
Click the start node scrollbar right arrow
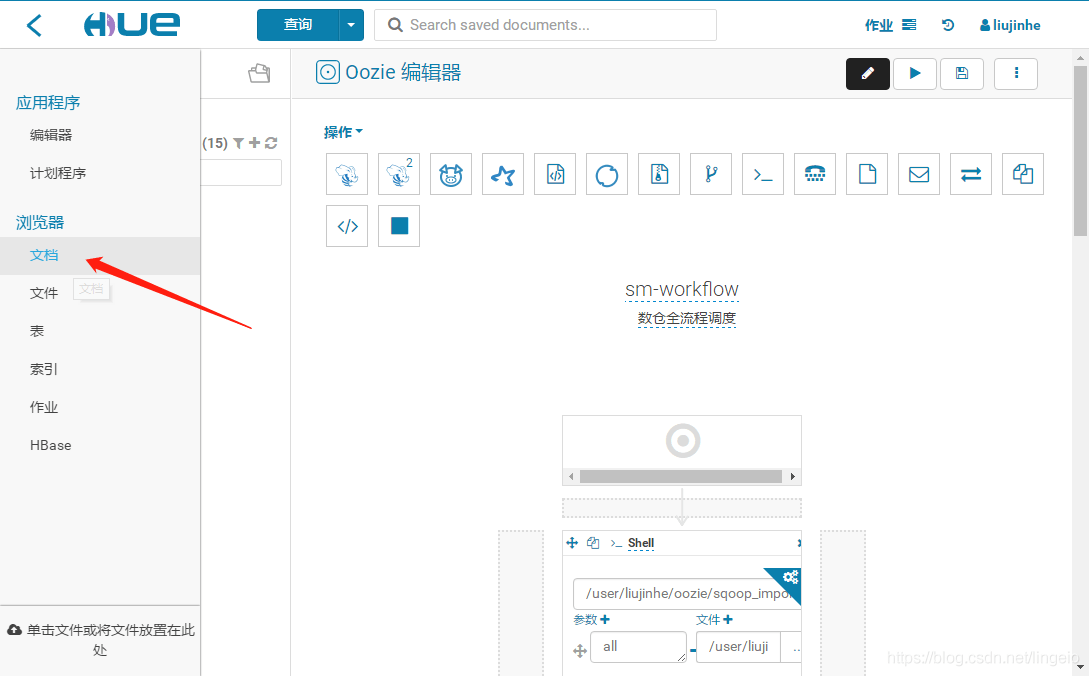click(792, 477)
